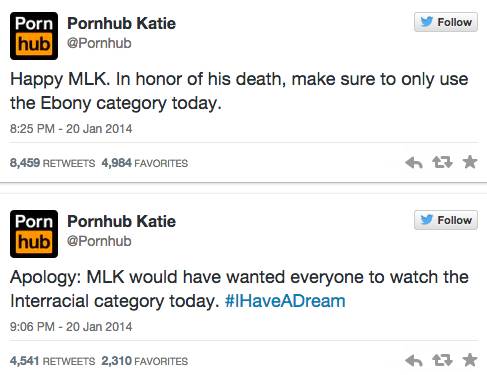
Task: Follow the account from second tweet
Action: tap(446, 220)
